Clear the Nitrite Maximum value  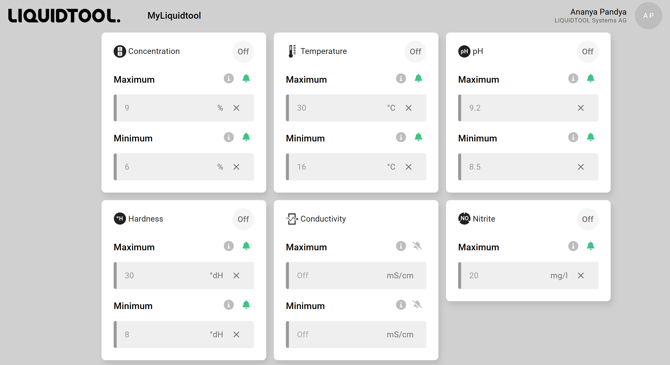click(581, 276)
